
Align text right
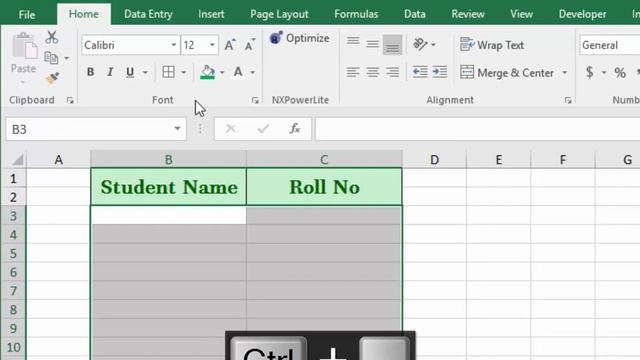click(392, 72)
